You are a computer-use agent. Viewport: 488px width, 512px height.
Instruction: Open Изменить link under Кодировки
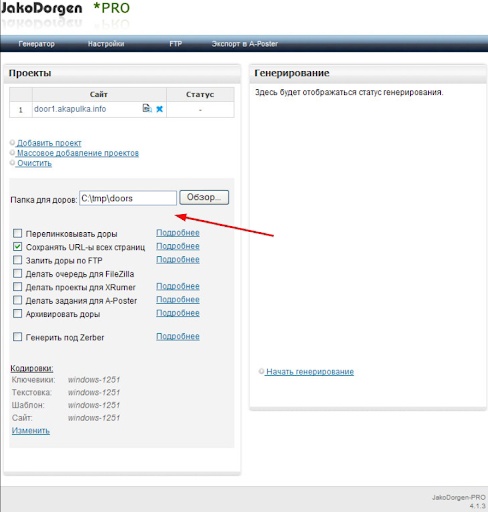pos(31,430)
